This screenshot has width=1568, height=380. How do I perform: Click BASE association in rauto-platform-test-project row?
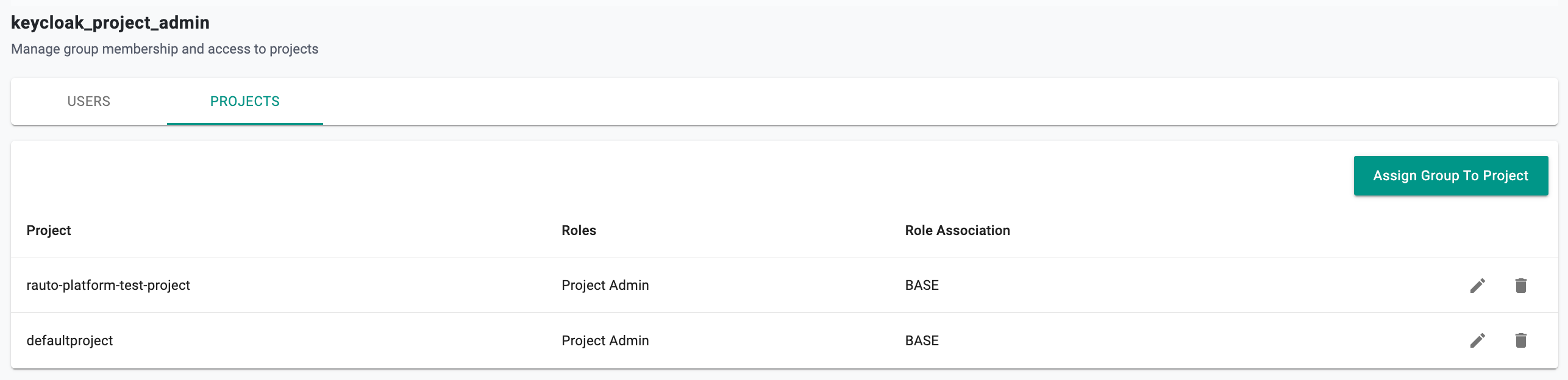click(x=922, y=285)
